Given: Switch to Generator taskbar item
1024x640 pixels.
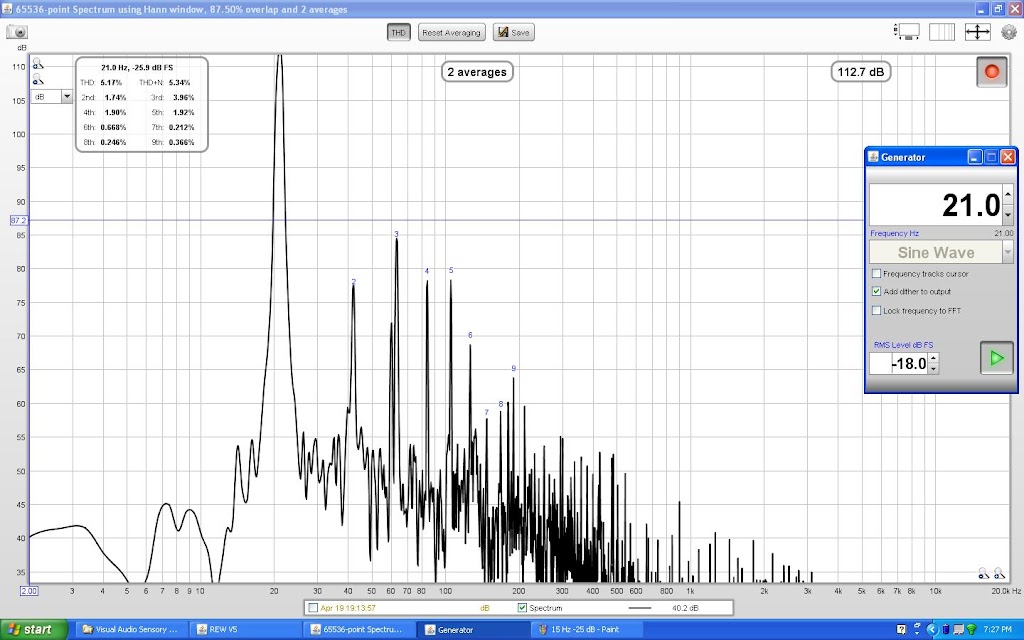Looking at the screenshot, I should pos(473,630).
